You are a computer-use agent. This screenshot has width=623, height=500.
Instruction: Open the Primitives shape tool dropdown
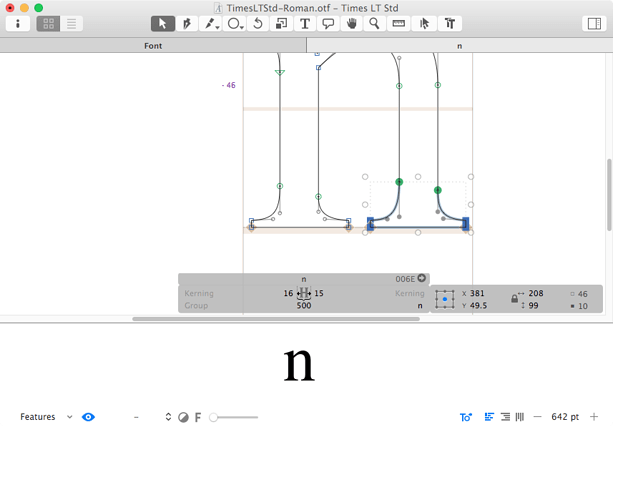pyautogui.click(x=234, y=23)
